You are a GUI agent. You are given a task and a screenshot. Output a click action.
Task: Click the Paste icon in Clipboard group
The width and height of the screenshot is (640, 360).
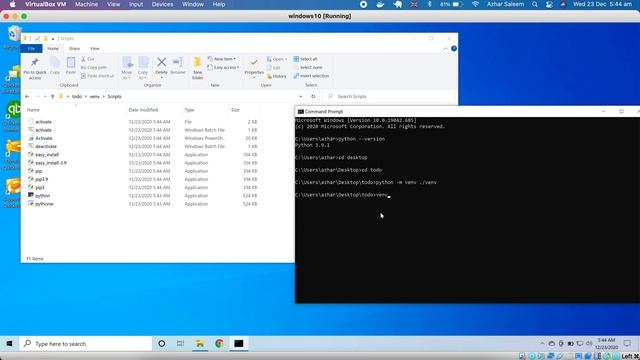click(x=71, y=66)
